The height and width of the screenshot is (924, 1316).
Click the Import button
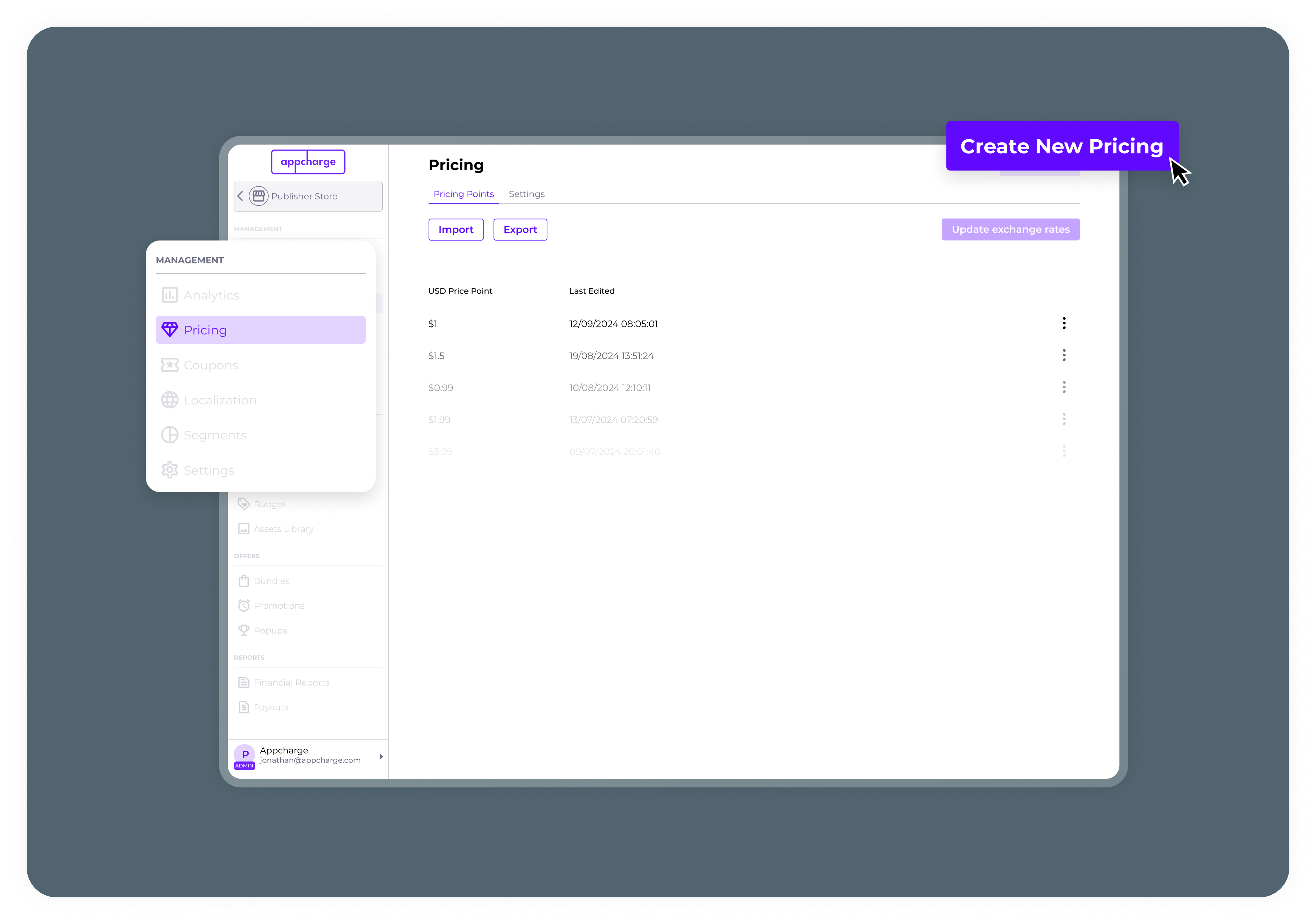456,229
